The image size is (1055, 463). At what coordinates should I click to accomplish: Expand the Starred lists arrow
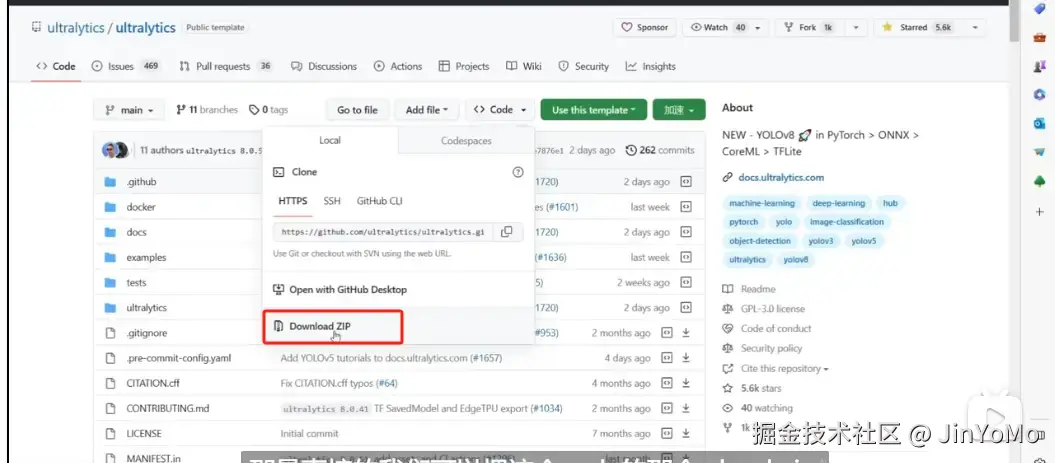975,28
